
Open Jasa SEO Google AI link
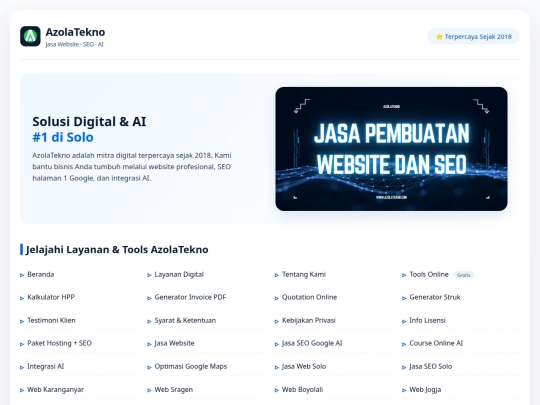coord(312,343)
